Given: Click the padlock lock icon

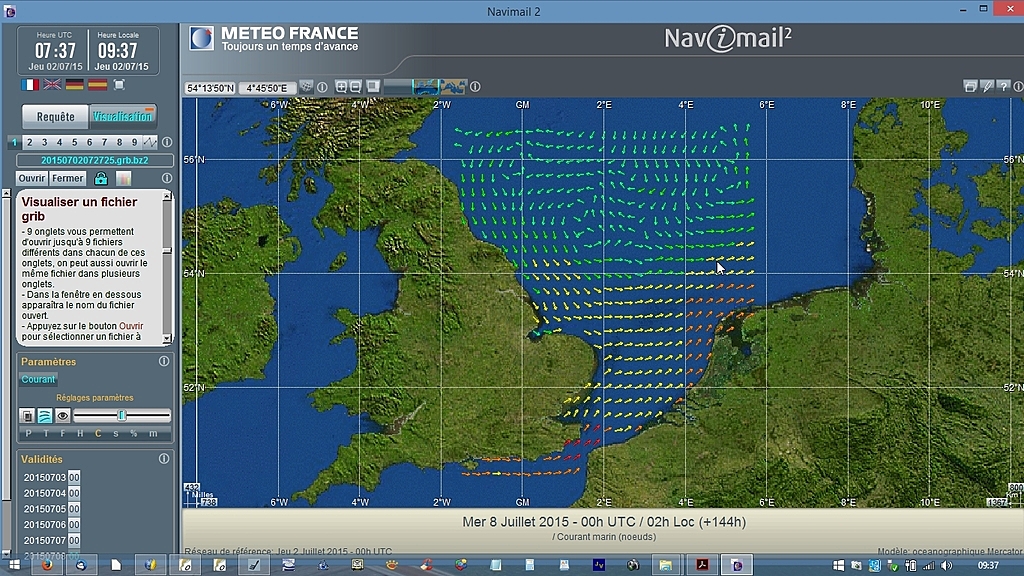Looking at the screenshot, I should [x=101, y=179].
